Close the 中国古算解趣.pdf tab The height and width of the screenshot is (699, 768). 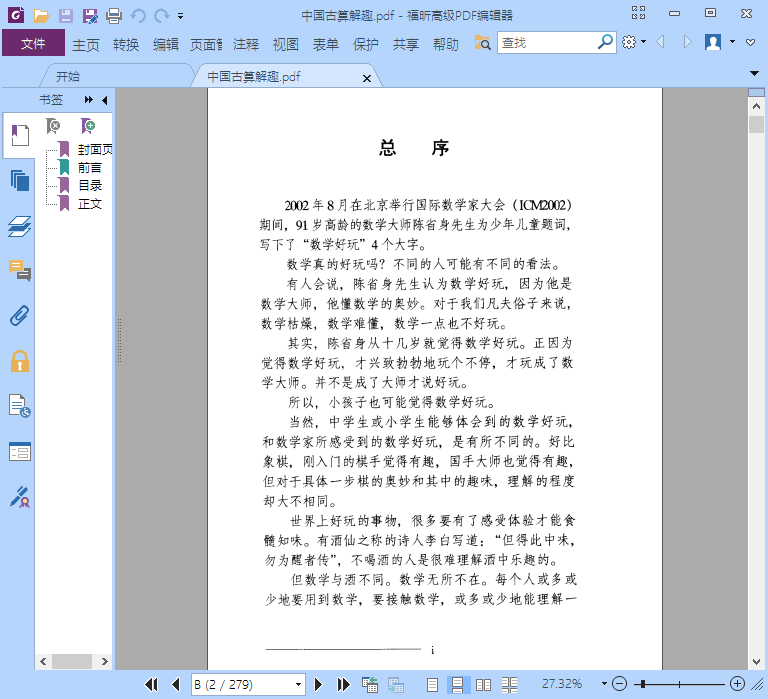coord(366,78)
